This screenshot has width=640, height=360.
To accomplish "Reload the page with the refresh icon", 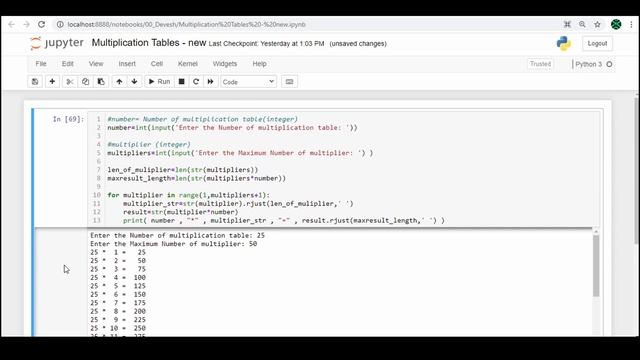I will click(42, 24).
